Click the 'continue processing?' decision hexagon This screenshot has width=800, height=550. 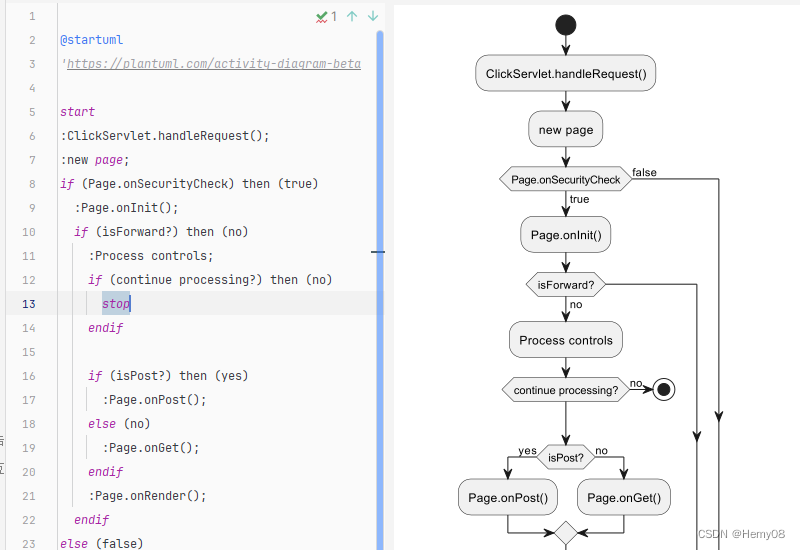[566, 390]
